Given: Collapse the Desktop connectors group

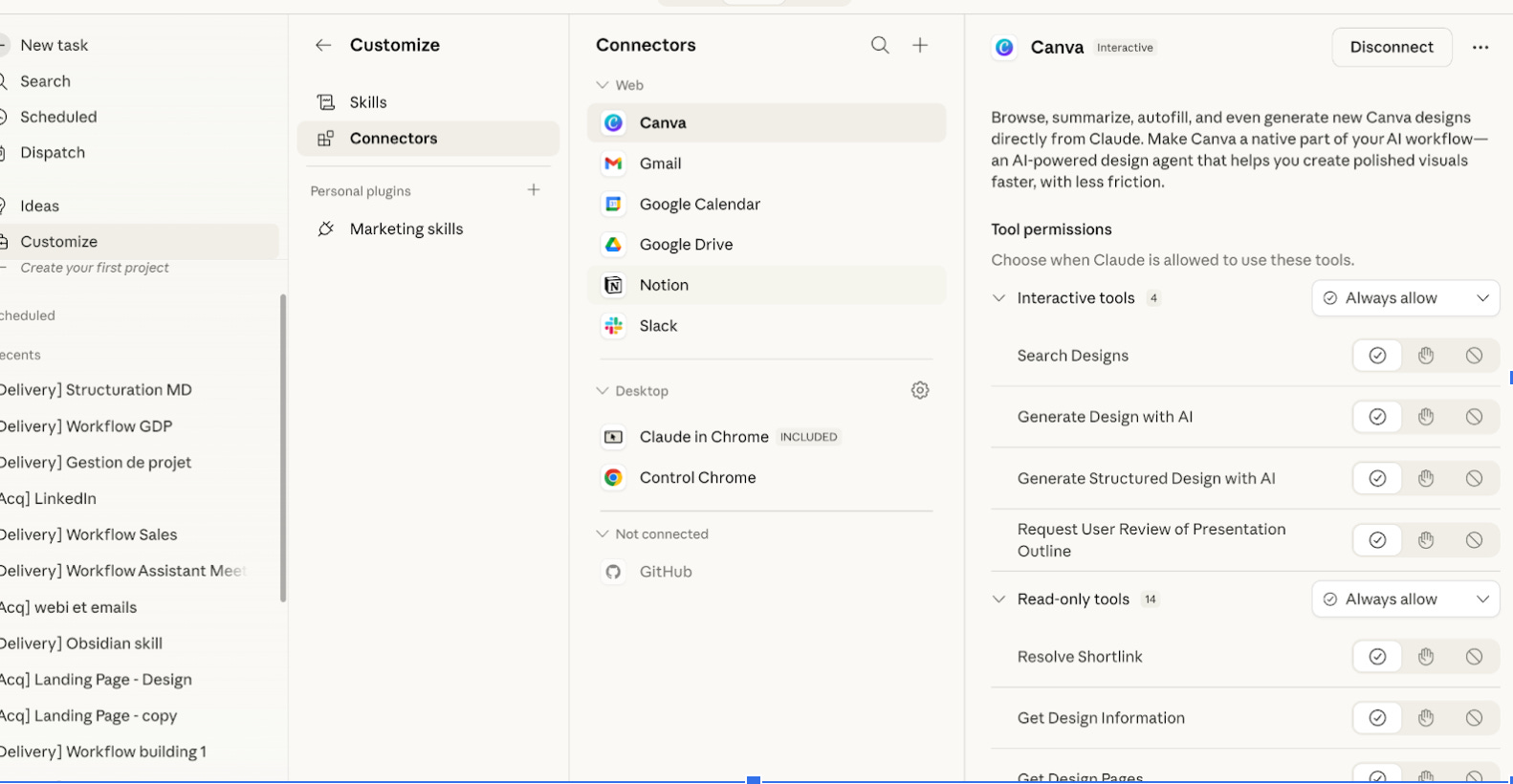Looking at the screenshot, I should coord(603,391).
